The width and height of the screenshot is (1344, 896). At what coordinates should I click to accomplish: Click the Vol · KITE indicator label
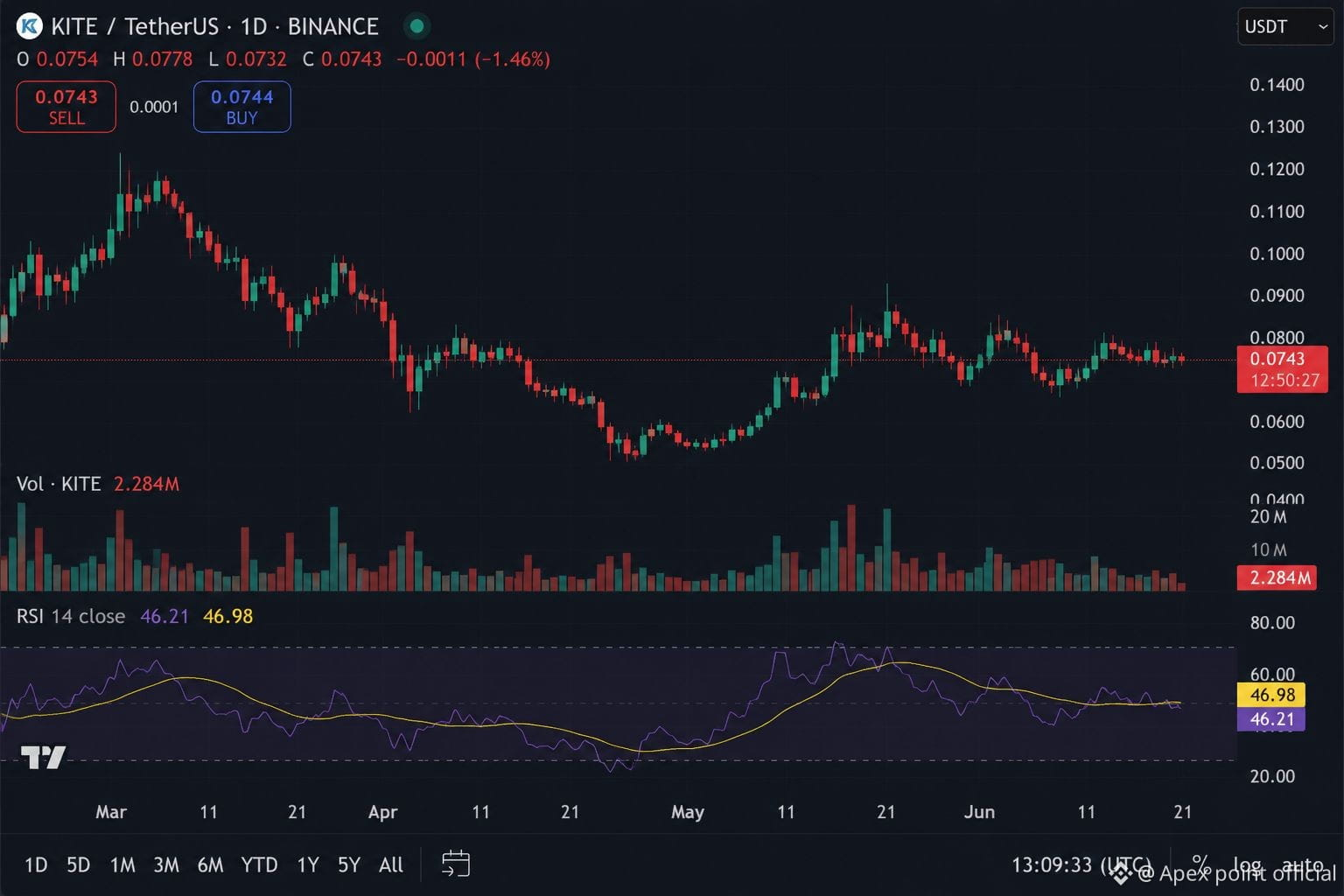pos(59,484)
